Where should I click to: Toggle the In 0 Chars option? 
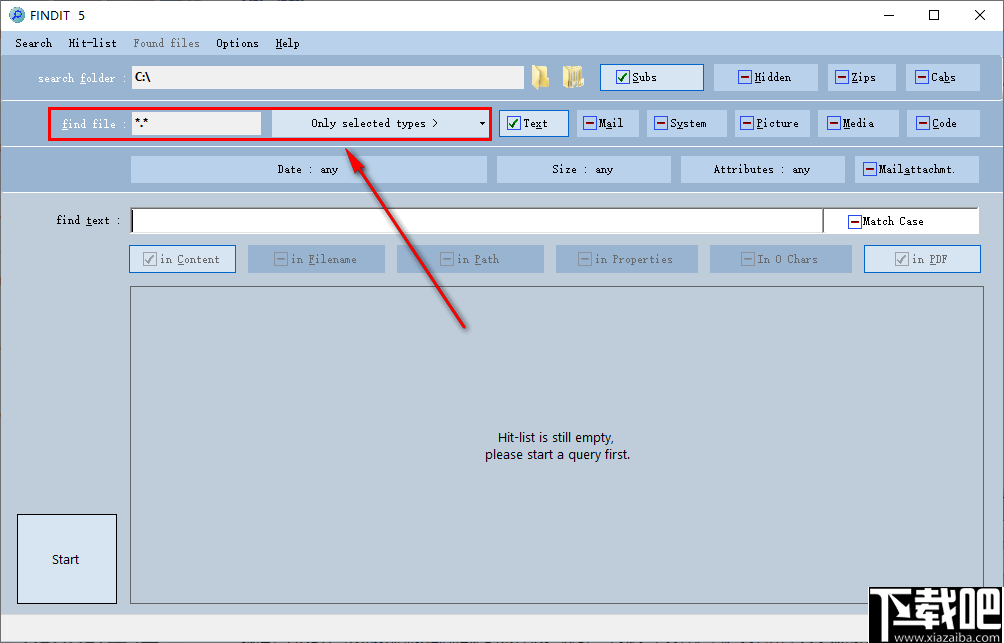click(x=781, y=259)
